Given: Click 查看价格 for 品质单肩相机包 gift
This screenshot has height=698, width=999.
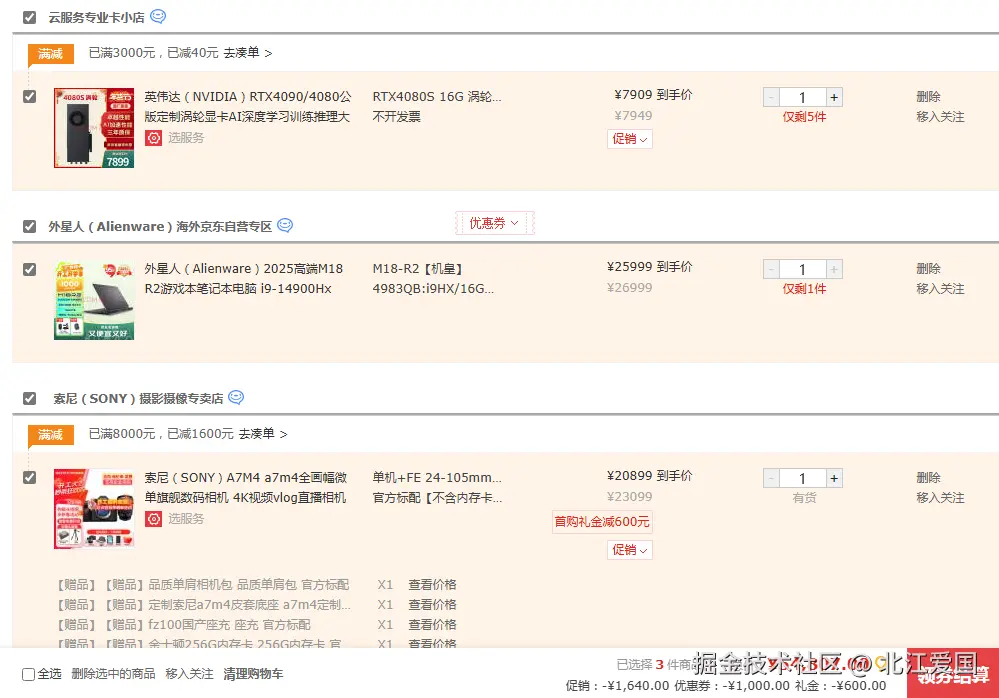Looking at the screenshot, I should 433,585.
